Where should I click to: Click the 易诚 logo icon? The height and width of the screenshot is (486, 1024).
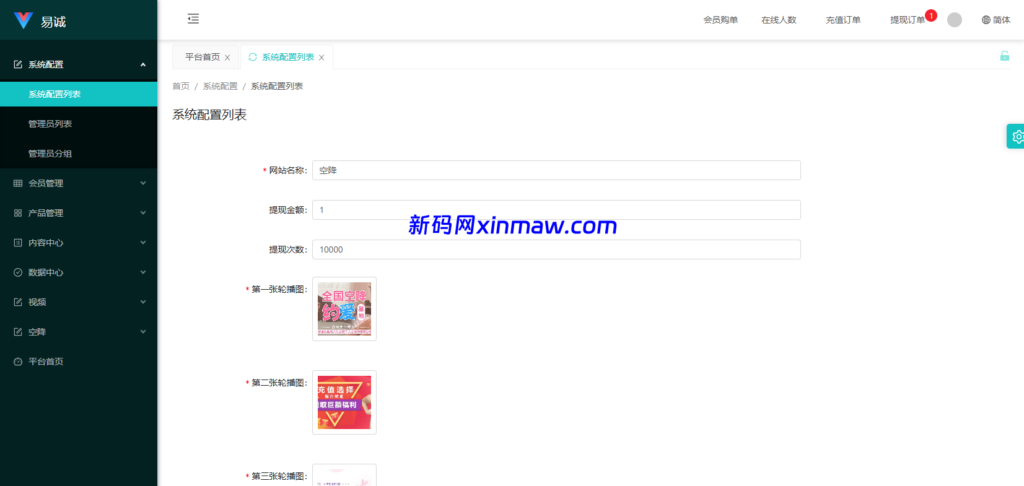(x=24, y=21)
